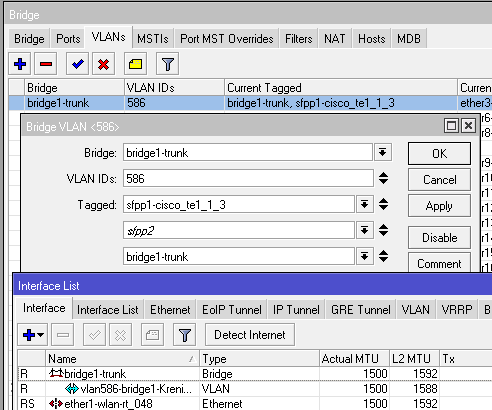Open filter in Interface List toolbar
The height and width of the screenshot is (410, 492).
(x=184, y=335)
